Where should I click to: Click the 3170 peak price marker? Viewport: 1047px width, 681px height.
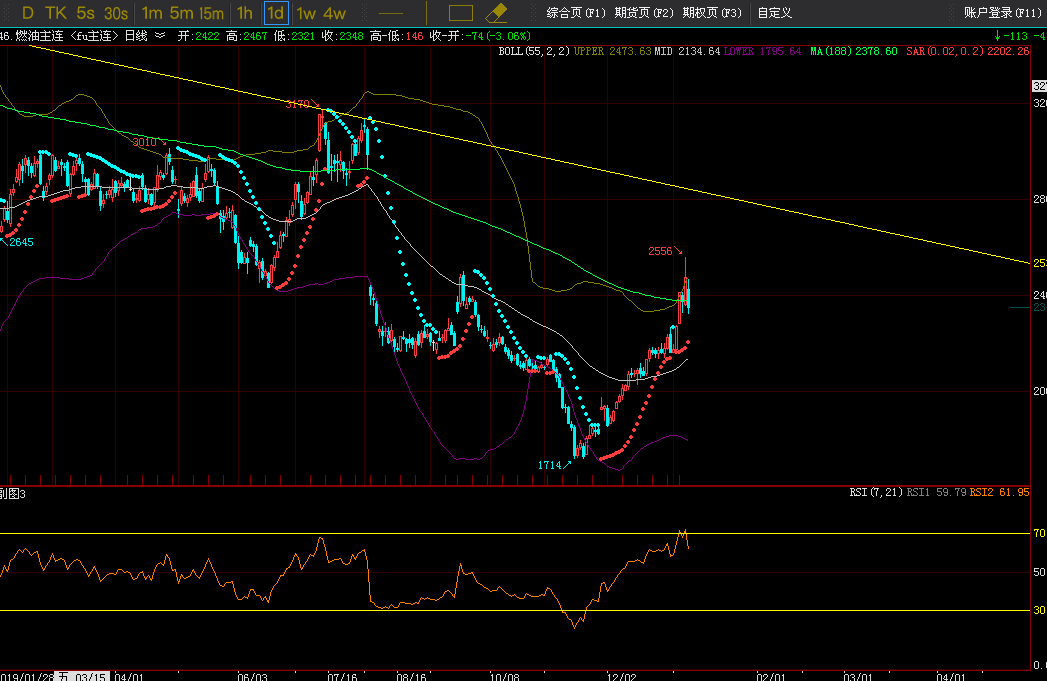click(x=297, y=104)
